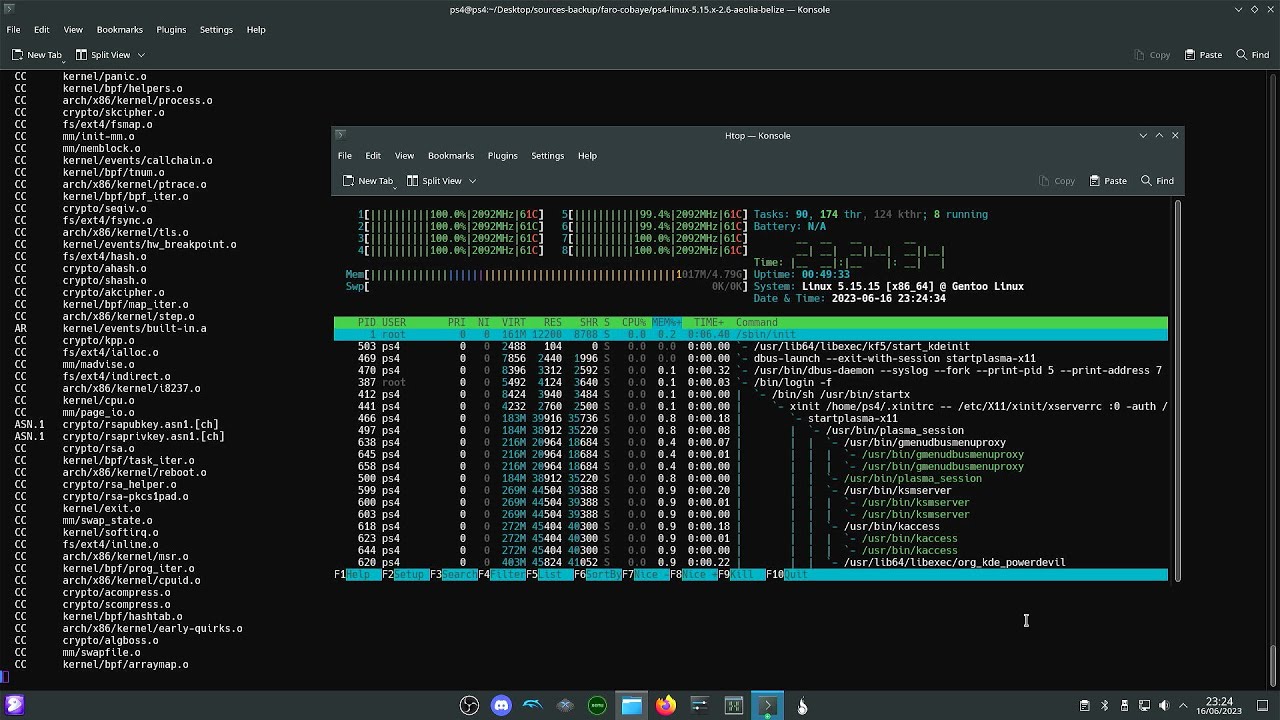Screen dimensions: 1280x720
Task: Sort htop by the PID column header
Action: [367, 323]
